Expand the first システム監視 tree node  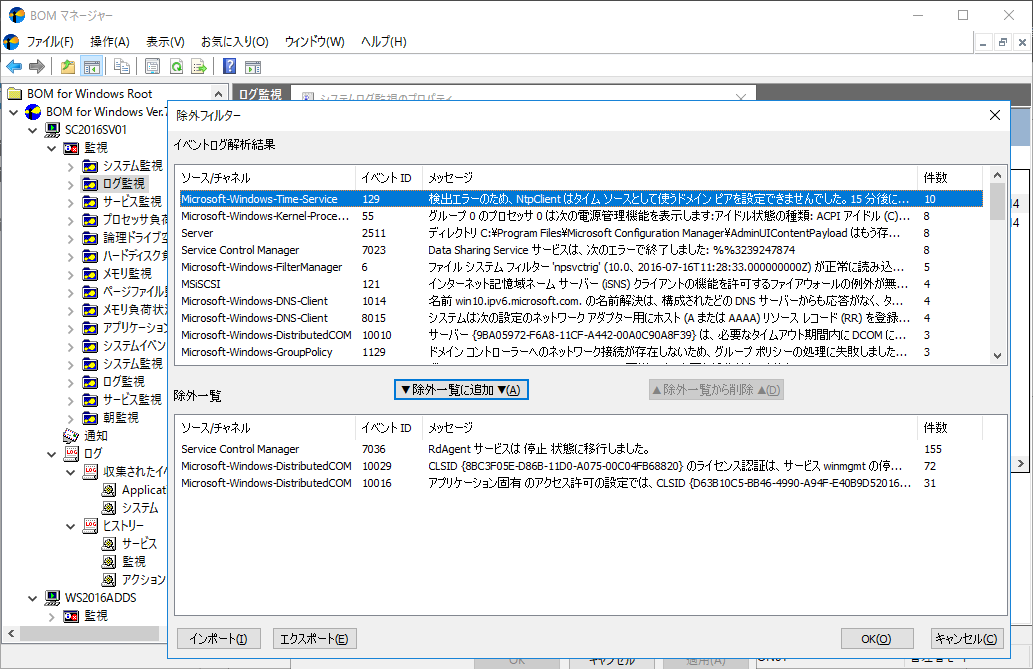[x=71, y=166]
